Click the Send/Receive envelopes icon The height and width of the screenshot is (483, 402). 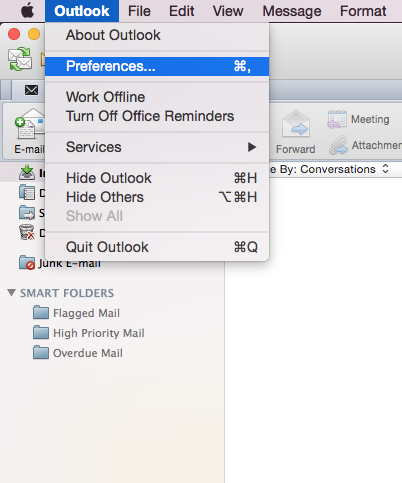20,59
